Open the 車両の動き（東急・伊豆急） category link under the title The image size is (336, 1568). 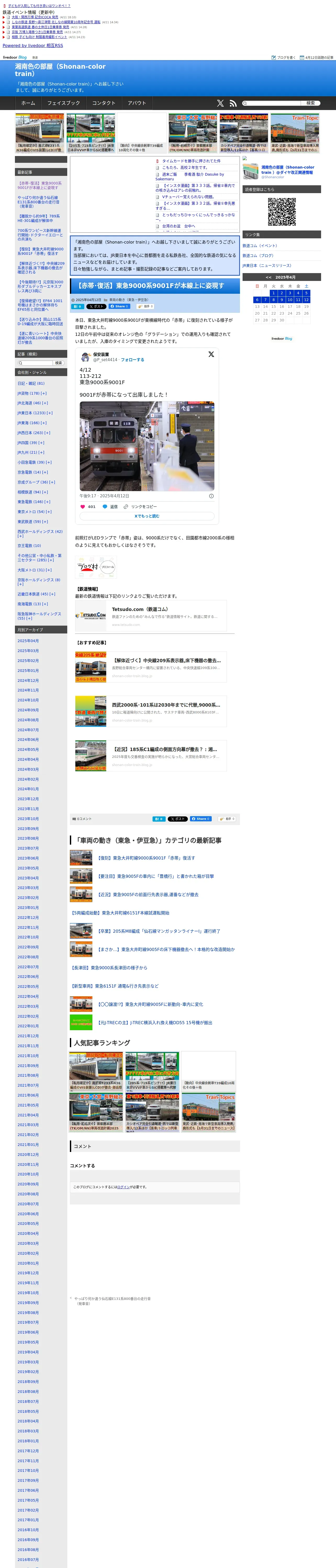[129, 300]
